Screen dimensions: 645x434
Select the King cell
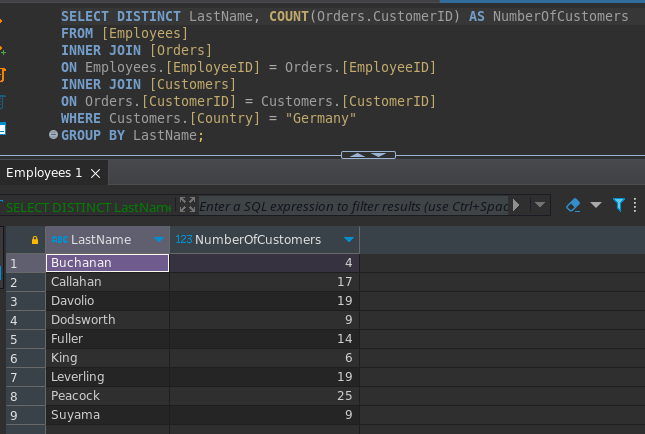coord(107,357)
